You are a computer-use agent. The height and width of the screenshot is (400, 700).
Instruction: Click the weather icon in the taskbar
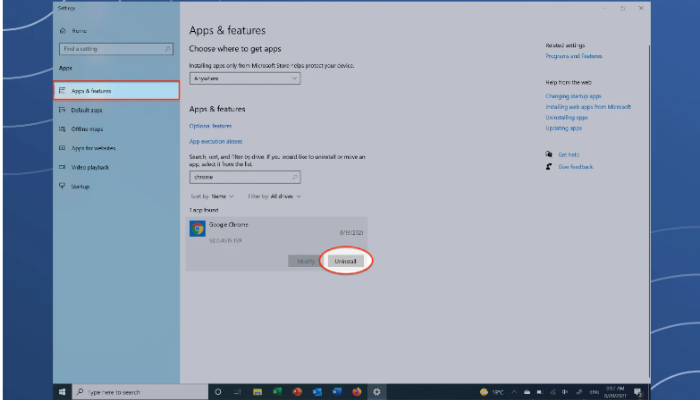pos(484,392)
